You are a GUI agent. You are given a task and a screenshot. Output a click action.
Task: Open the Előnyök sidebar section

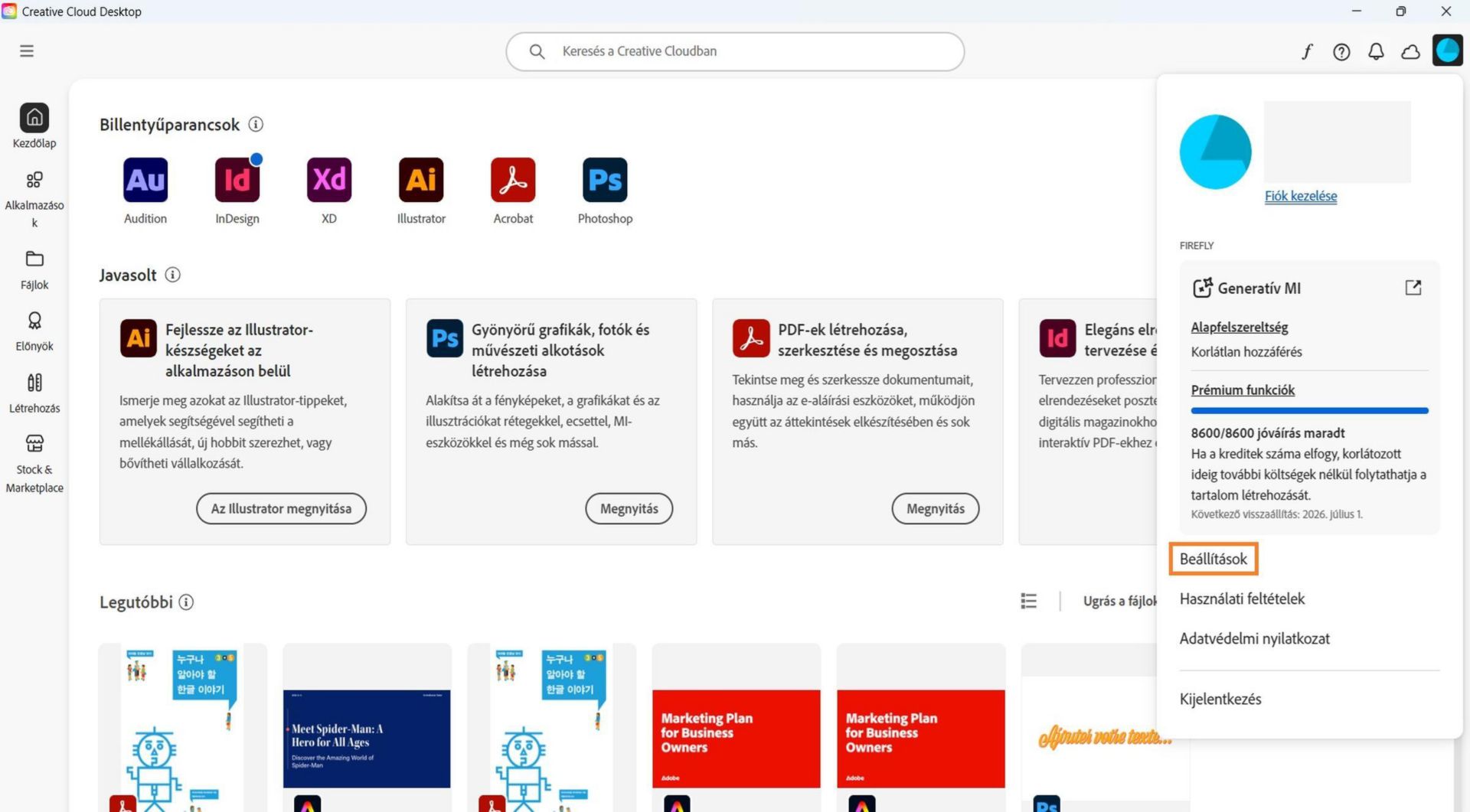click(34, 331)
